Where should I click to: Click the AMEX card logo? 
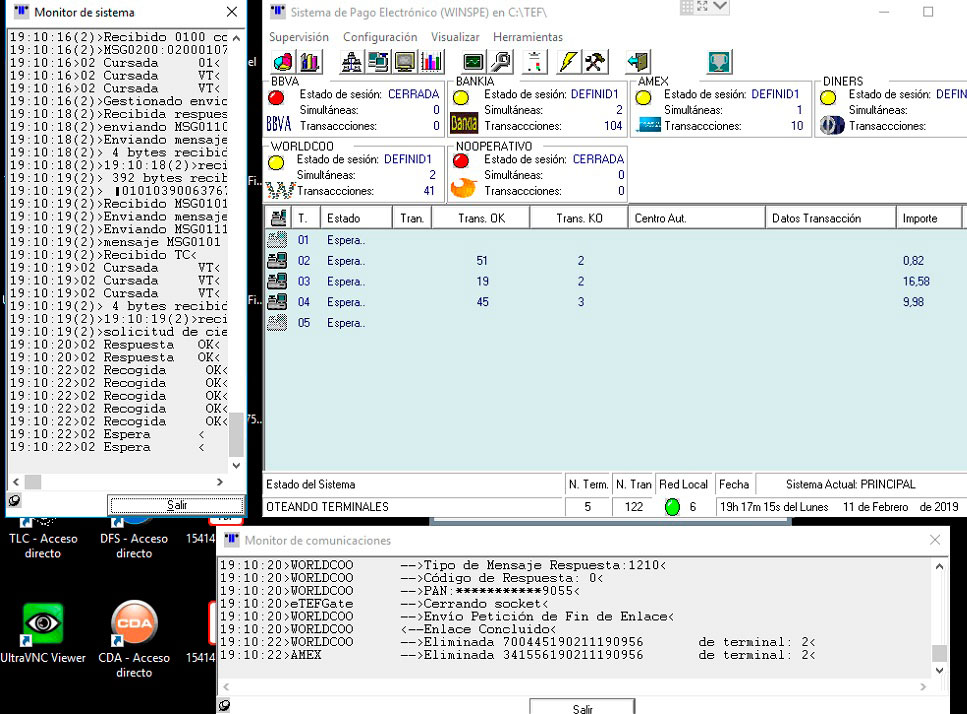click(x=649, y=126)
